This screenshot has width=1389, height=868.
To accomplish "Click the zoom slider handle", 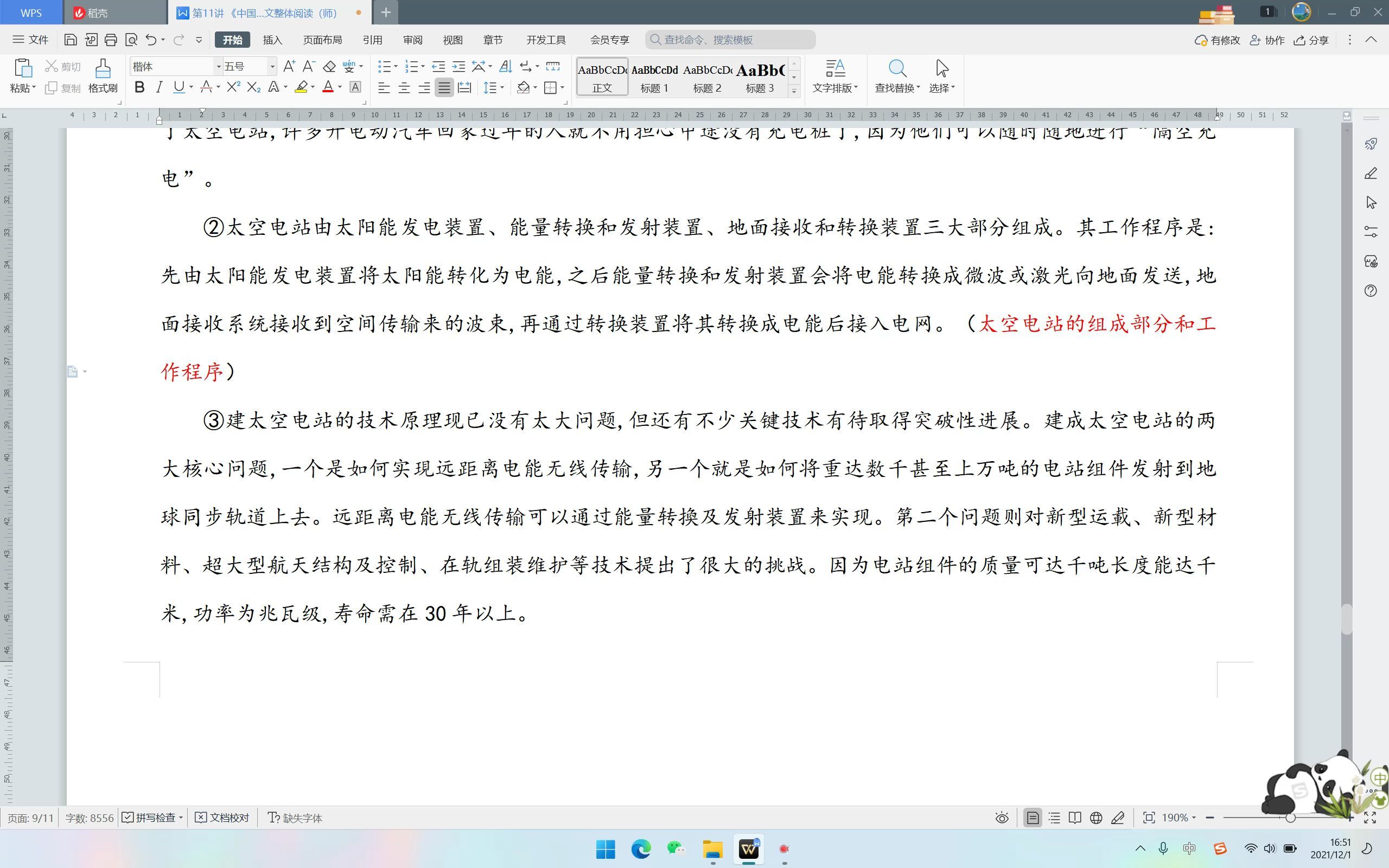I will (1290, 818).
